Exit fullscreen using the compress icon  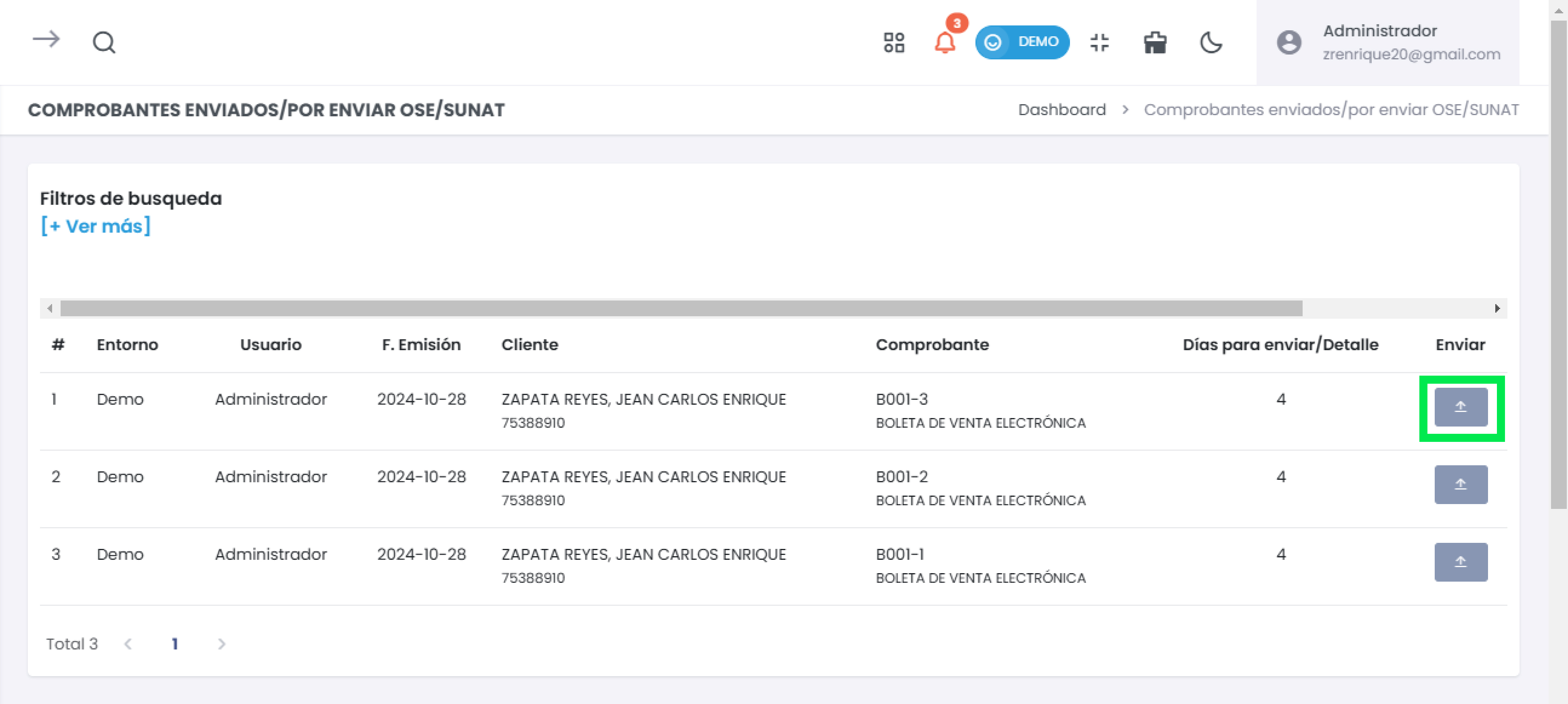[x=1099, y=42]
